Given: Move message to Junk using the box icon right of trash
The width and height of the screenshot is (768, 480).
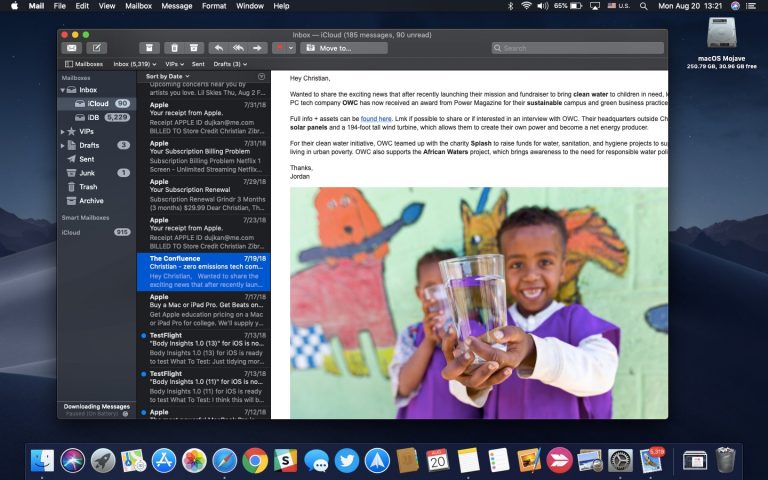Looking at the screenshot, I should [x=194, y=48].
